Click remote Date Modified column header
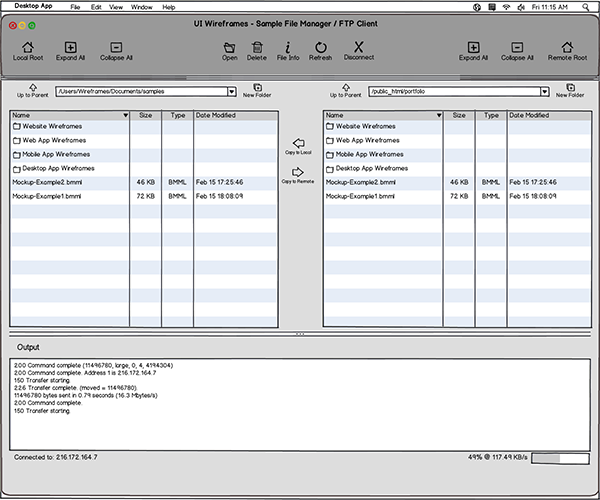600x500 pixels. (x=549, y=115)
